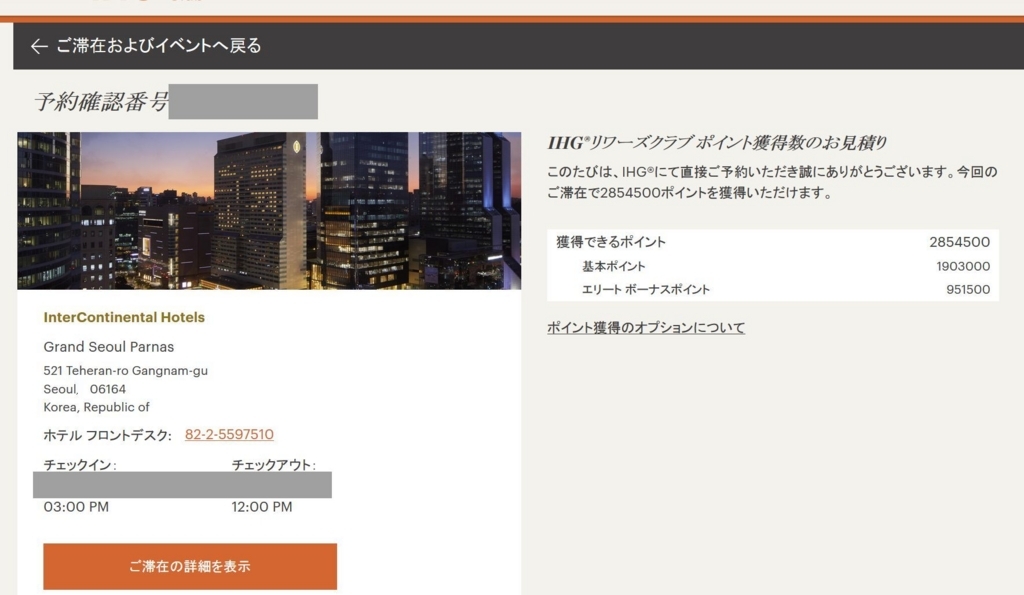Click the hotel skyline photo
This screenshot has width=1024, height=595.
(x=269, y=211)
